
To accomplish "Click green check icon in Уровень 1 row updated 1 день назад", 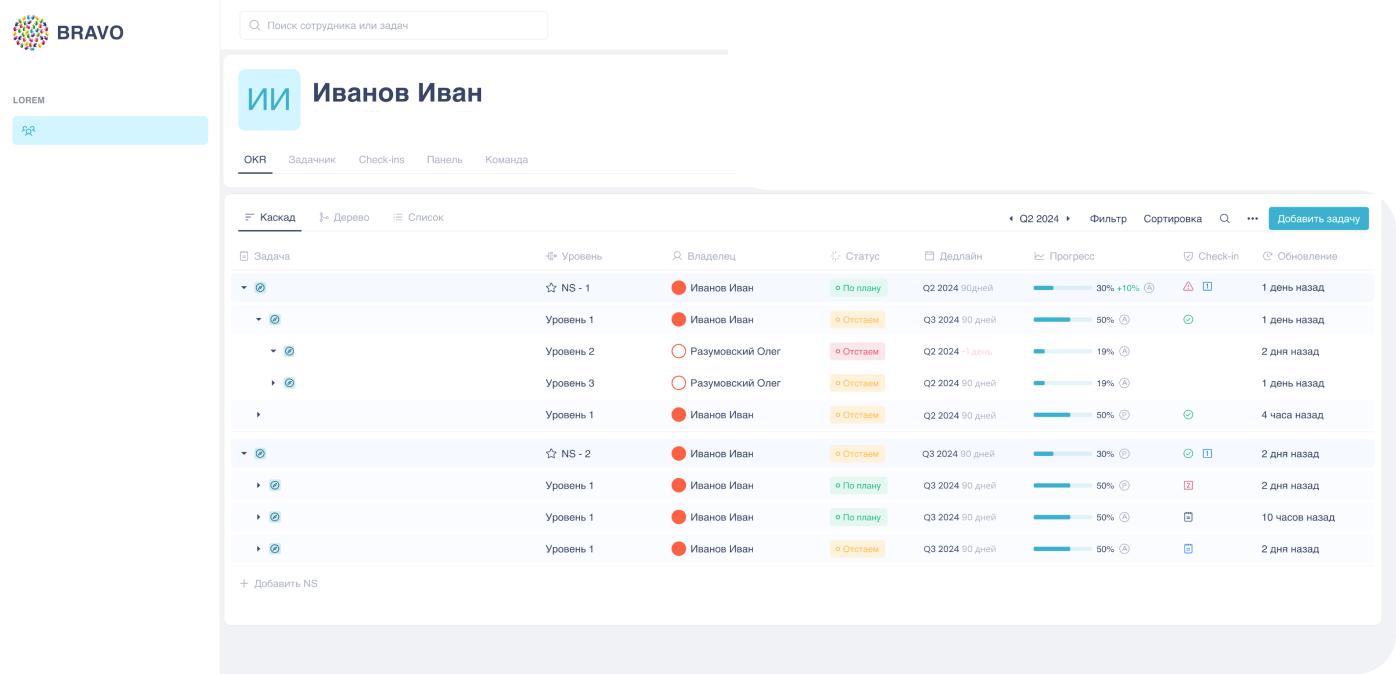I will pos(1188,319).
